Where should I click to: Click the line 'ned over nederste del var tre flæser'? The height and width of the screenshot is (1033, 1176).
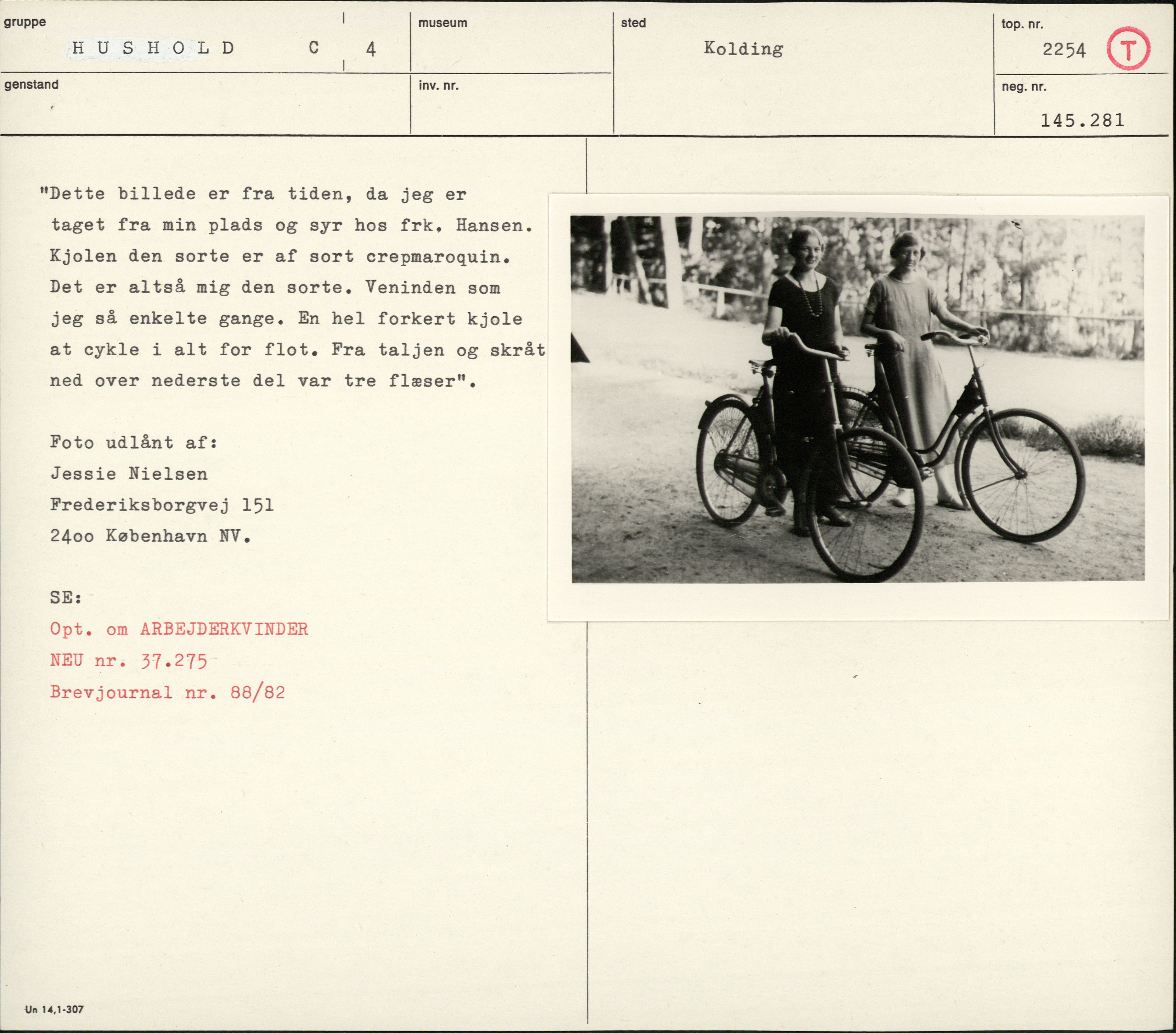point(263,380)
